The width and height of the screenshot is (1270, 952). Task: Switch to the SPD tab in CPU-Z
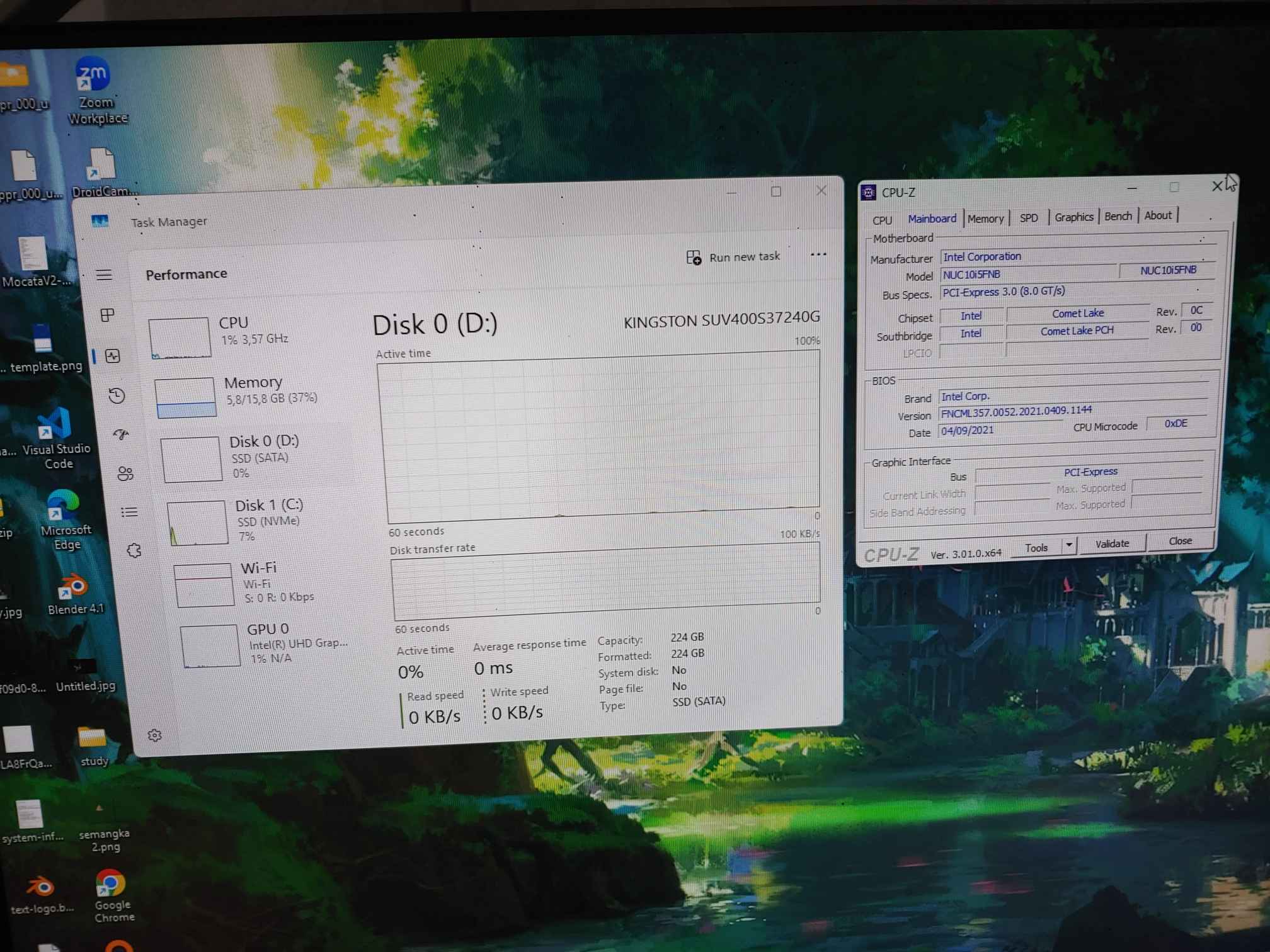(x=1029, y=218)
